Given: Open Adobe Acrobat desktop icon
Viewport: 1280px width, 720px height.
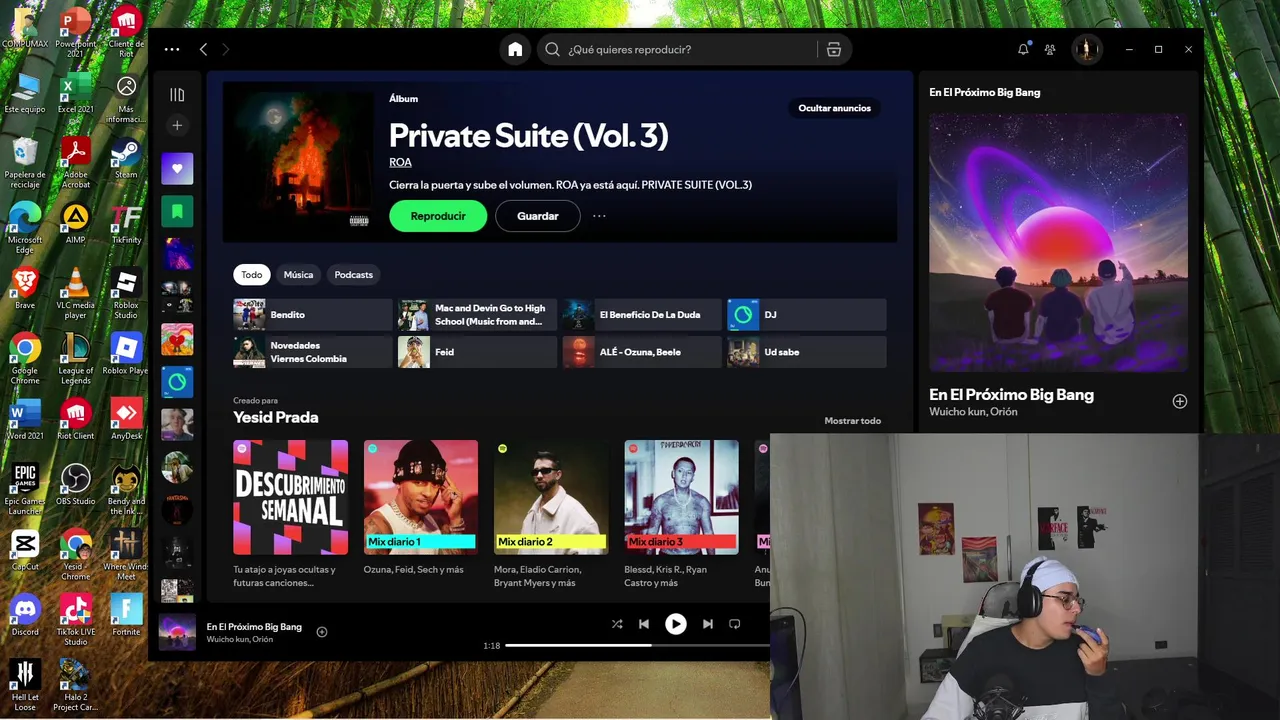Looking at the screenshot, I should [x=76, y=163].
